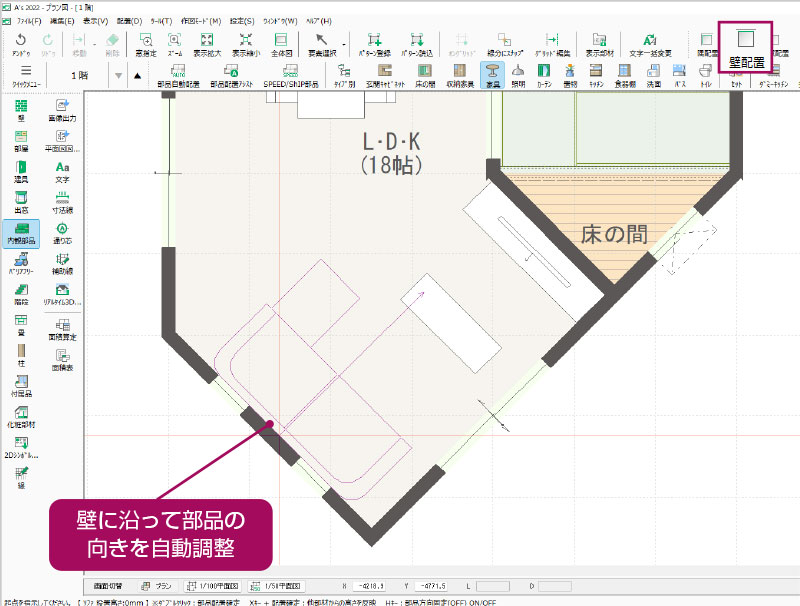The image size is (800, 606).
Task: Select the 内観部品 interior parts tool
Action: pos(21,234)
